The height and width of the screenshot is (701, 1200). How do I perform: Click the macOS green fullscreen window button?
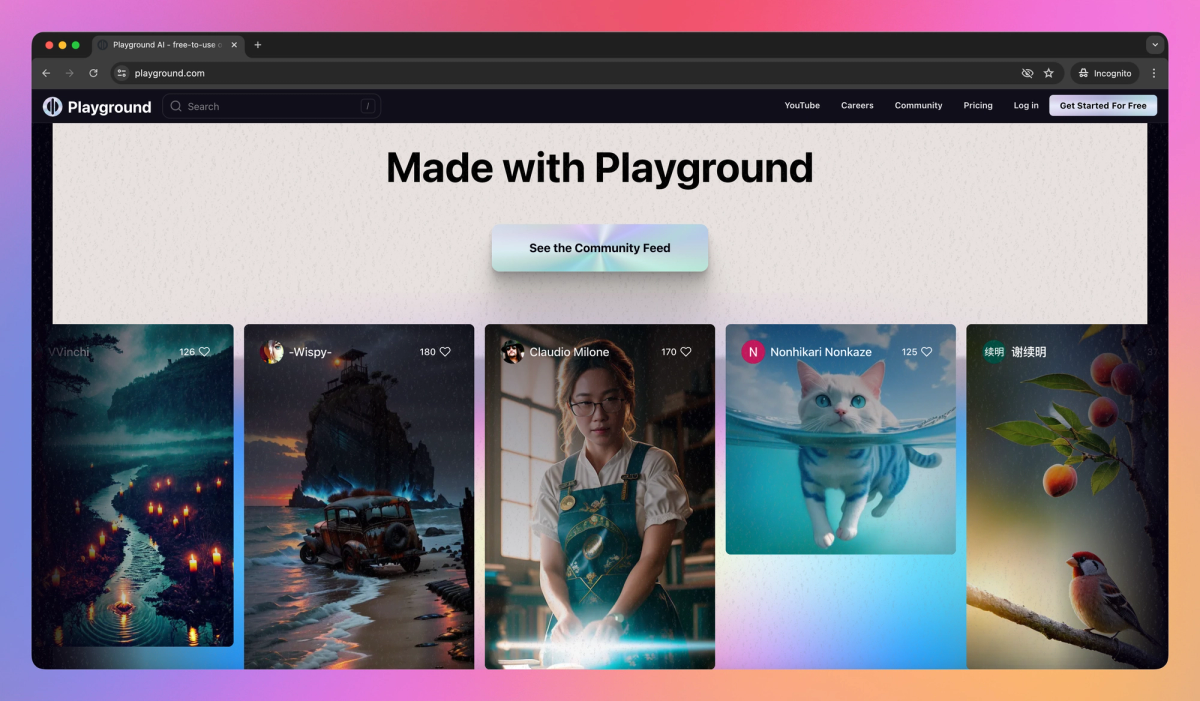(76, 45)
